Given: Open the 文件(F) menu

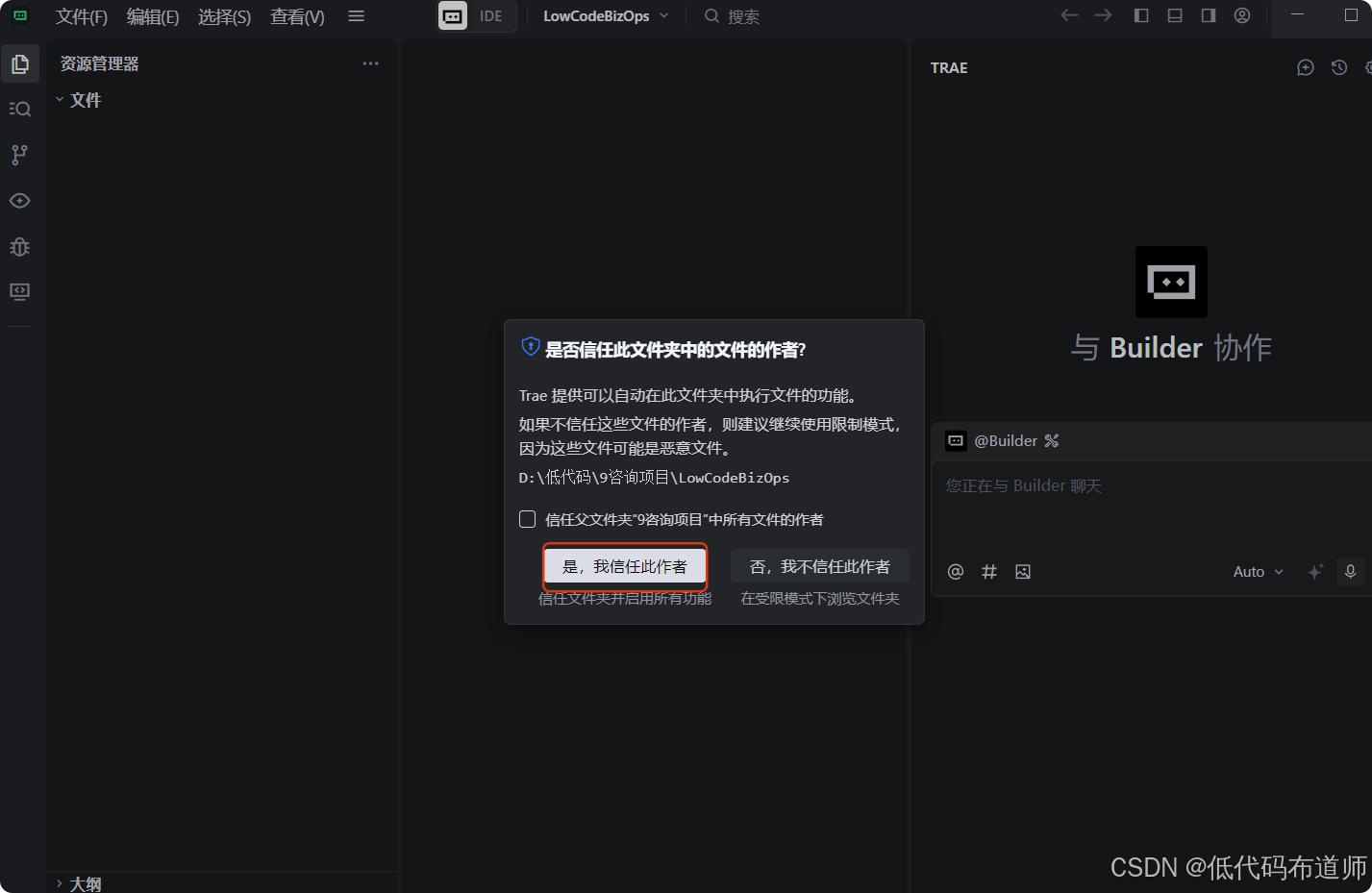Looking at the screenshot, I should tap(82, 16).
